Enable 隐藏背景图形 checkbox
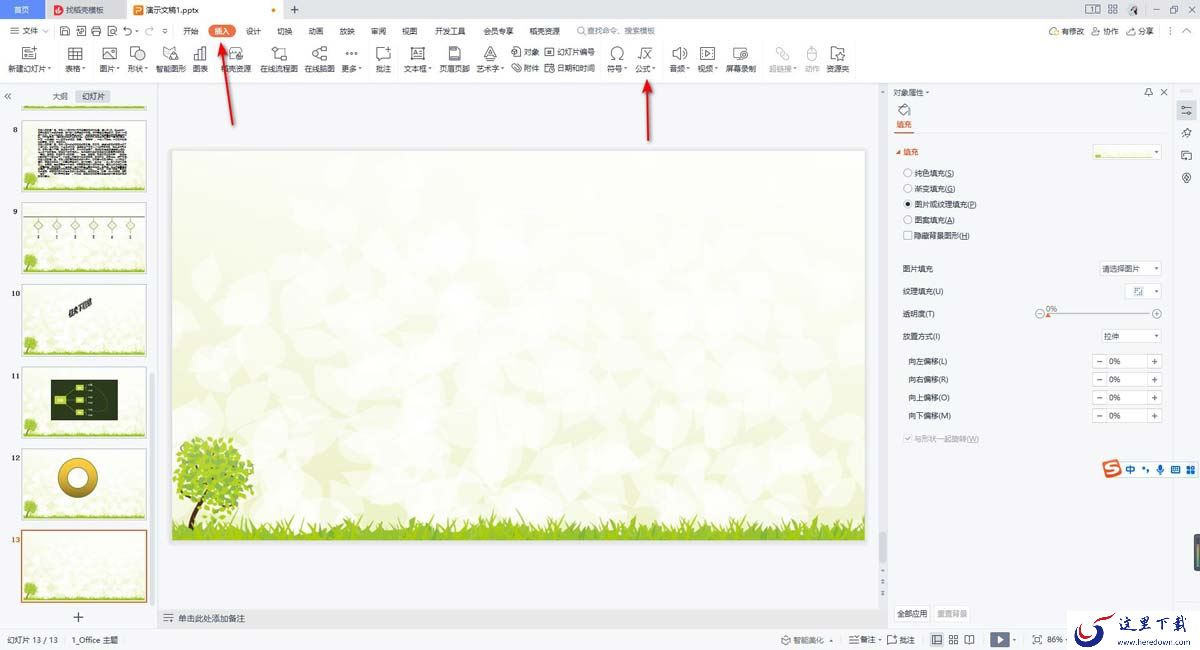The image size is (1200, 650). coord(908,235)
